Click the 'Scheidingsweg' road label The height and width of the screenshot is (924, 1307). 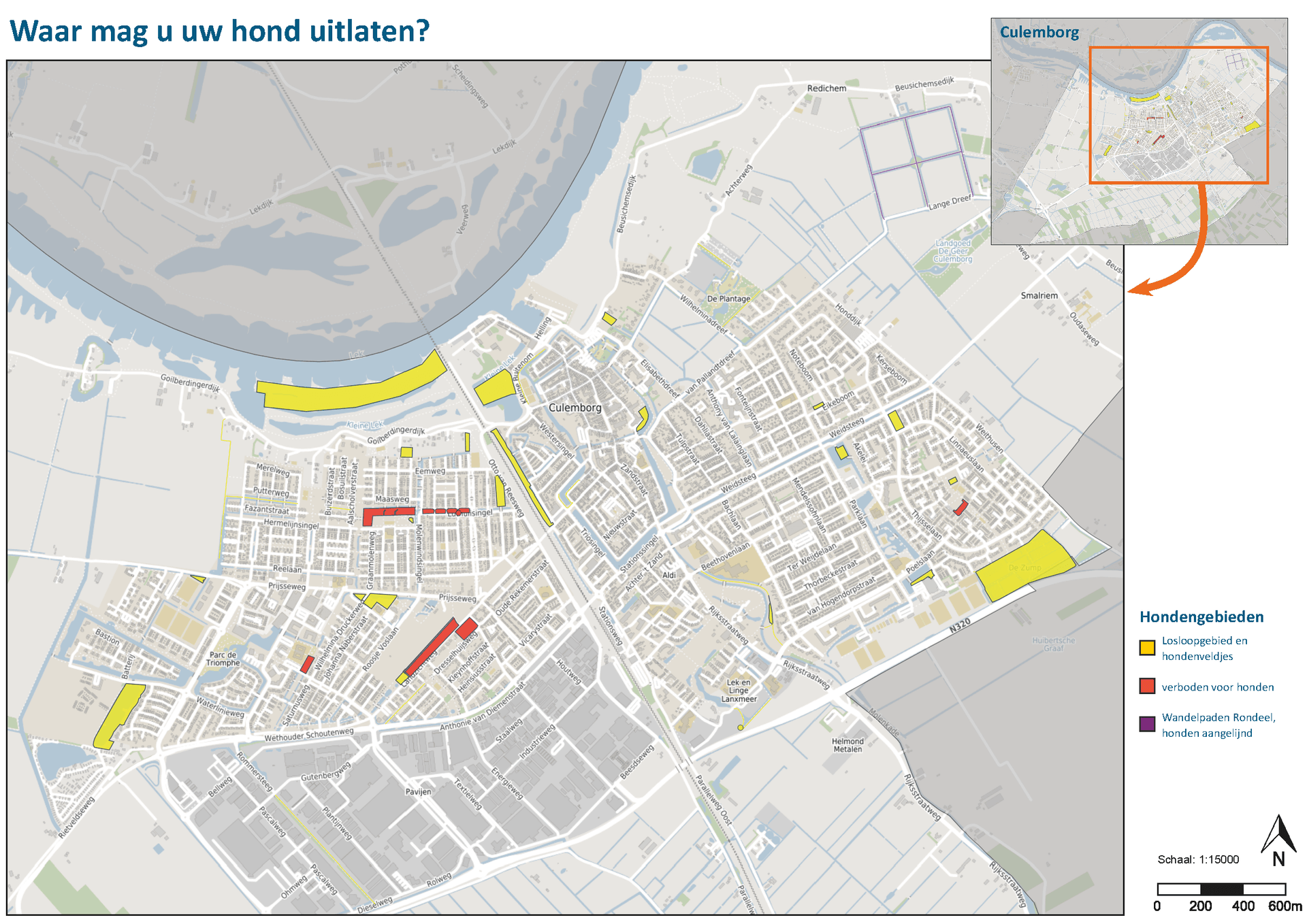470,86
